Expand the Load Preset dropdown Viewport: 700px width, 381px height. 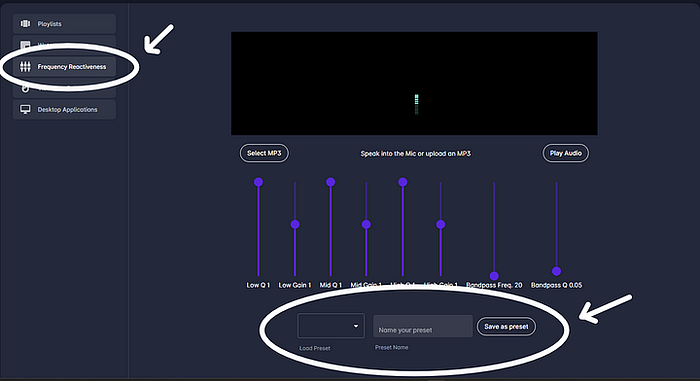point(331,326)
